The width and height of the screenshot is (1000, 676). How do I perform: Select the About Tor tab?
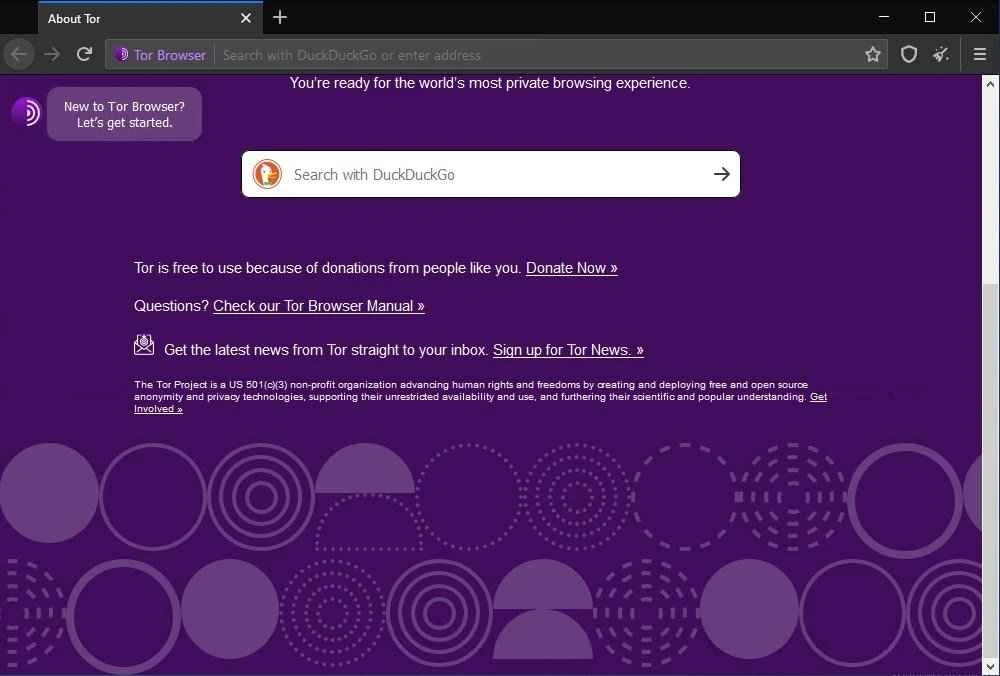[x=151, y=18]
